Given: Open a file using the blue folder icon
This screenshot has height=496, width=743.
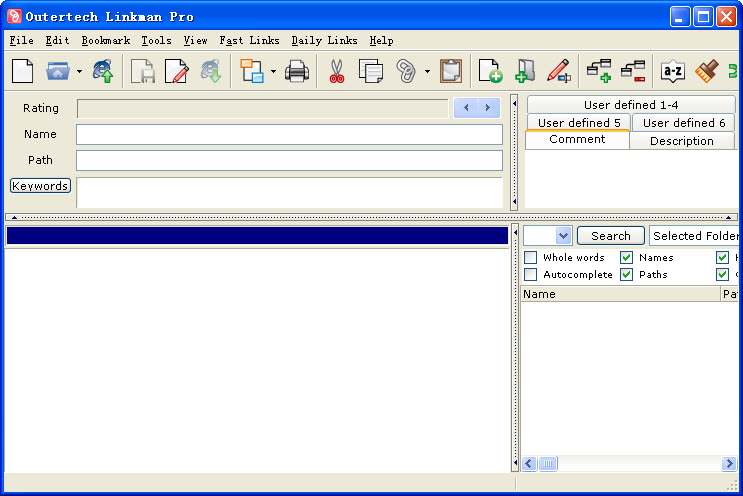Looking at the screenshot, I should point(58,72).
